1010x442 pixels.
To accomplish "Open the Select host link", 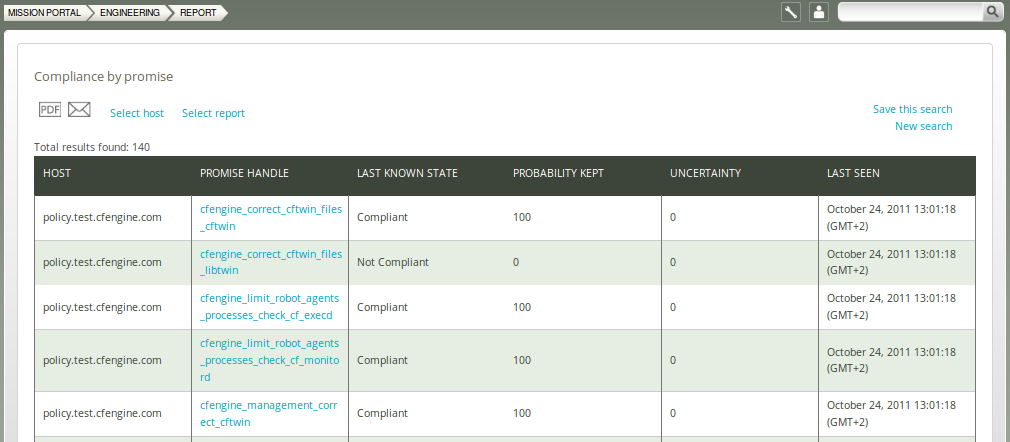I will (x=137, y=113).
